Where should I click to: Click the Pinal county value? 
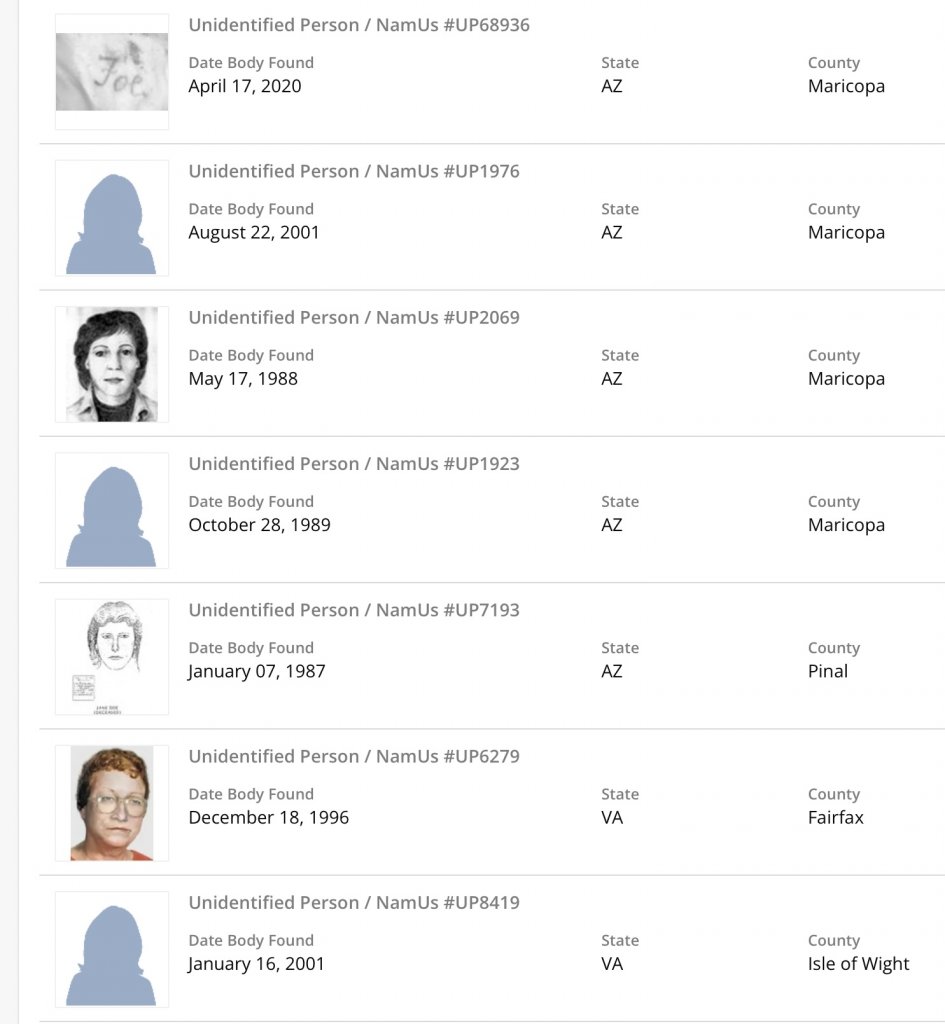click(828, 671)
